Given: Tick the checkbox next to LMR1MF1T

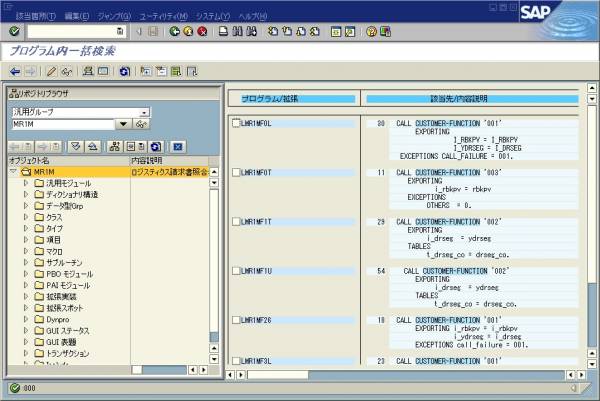Looking at the screenshot, I should [x=235, y=221].
